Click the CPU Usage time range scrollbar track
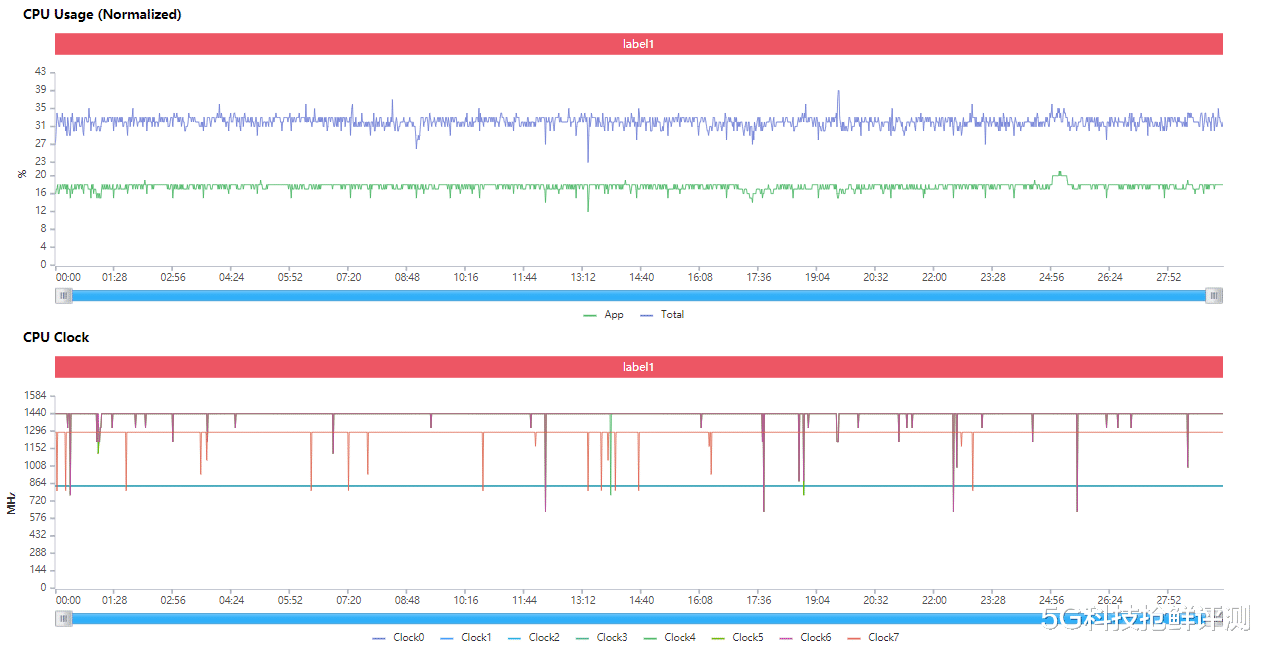1266x651 pixels. tap(639, 295)
